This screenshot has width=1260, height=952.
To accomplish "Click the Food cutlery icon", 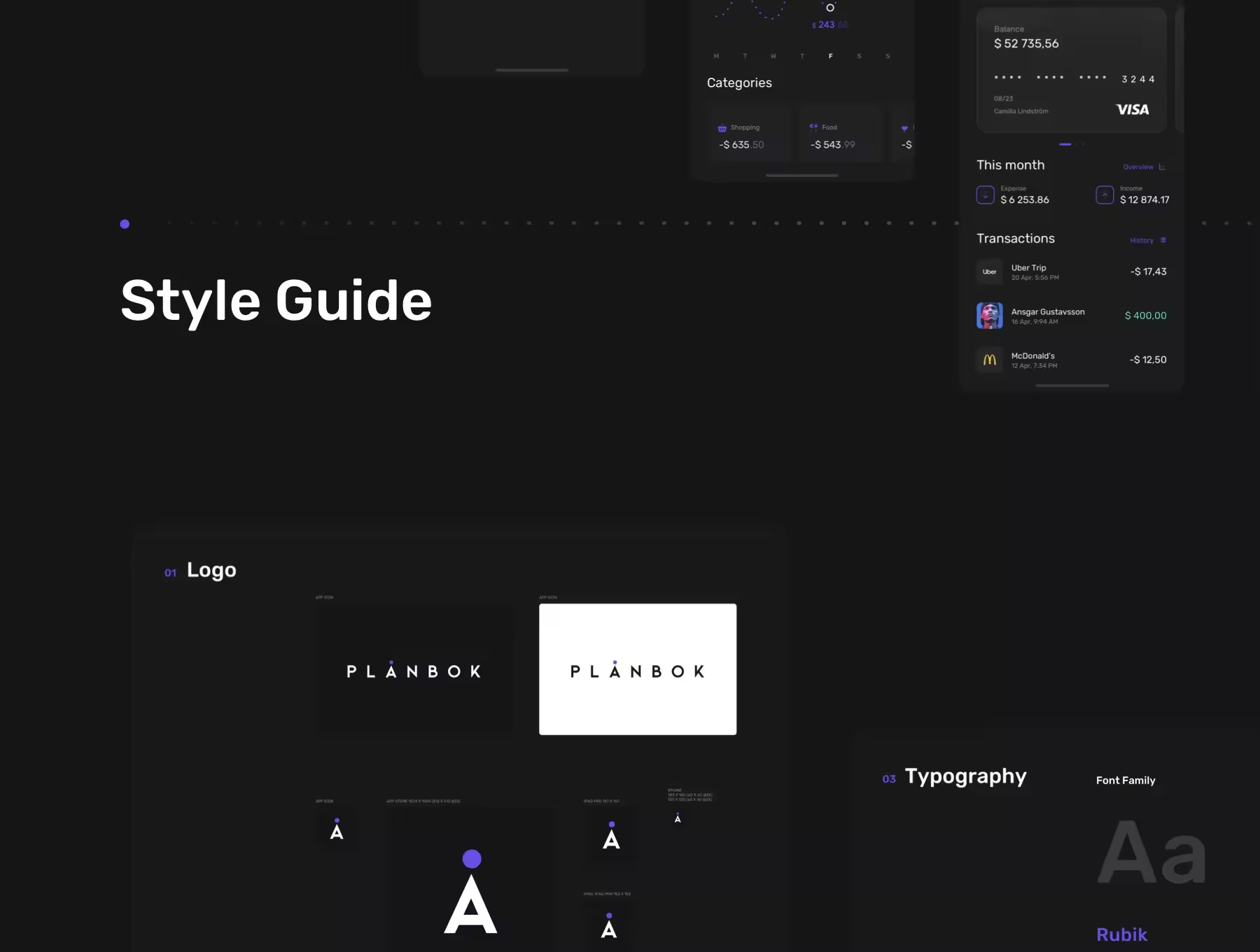I will click(813, 127).
